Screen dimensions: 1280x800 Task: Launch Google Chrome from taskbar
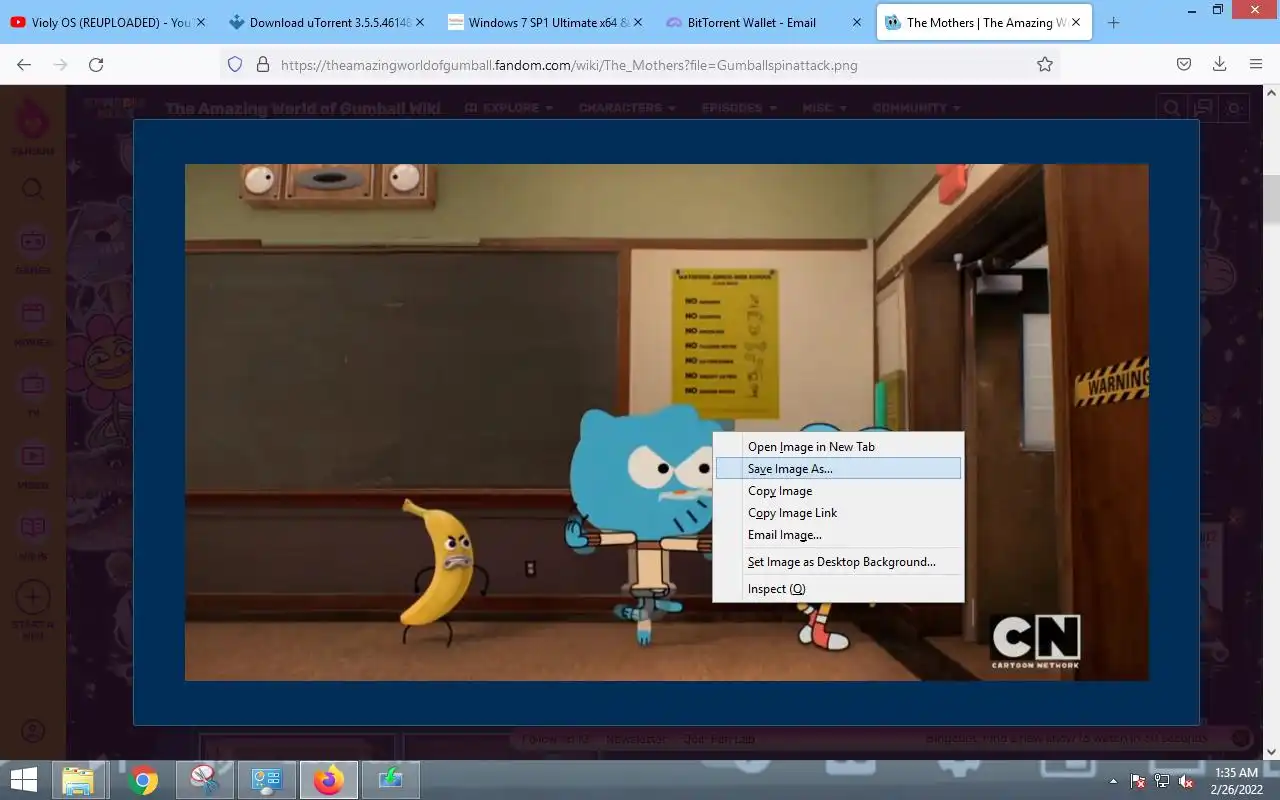tap(143, 780)
